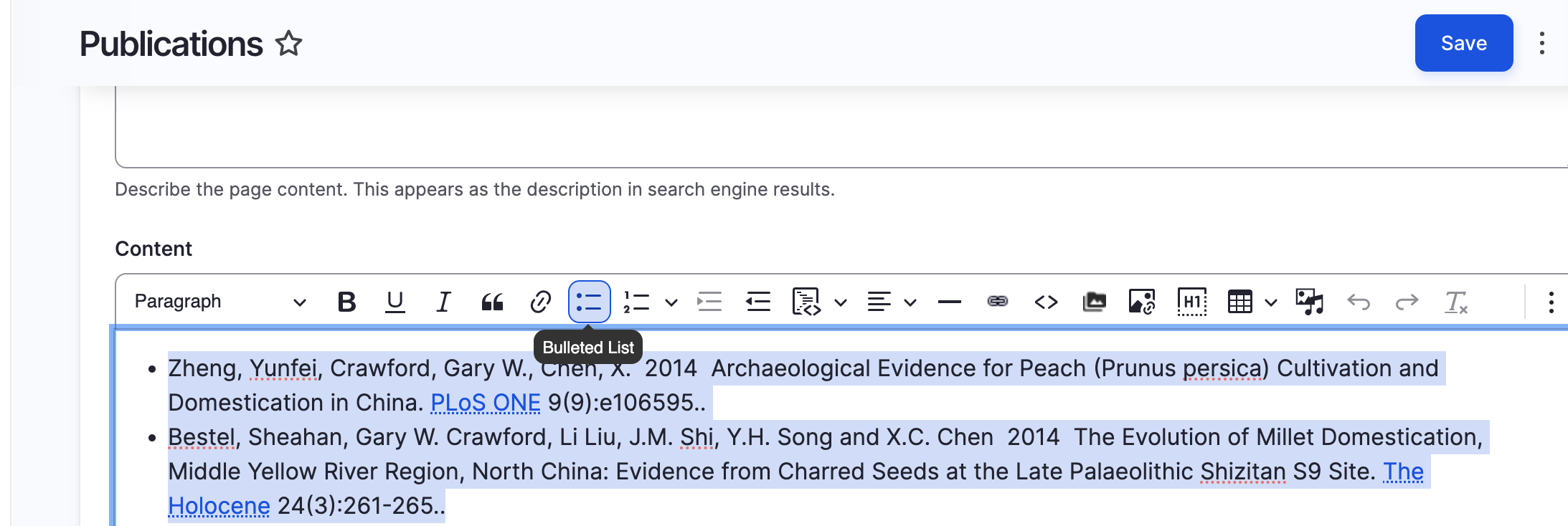This screenshot has width=1568, height=526.
Task: Open the PLoS ONE link
Action: point(485,403)
